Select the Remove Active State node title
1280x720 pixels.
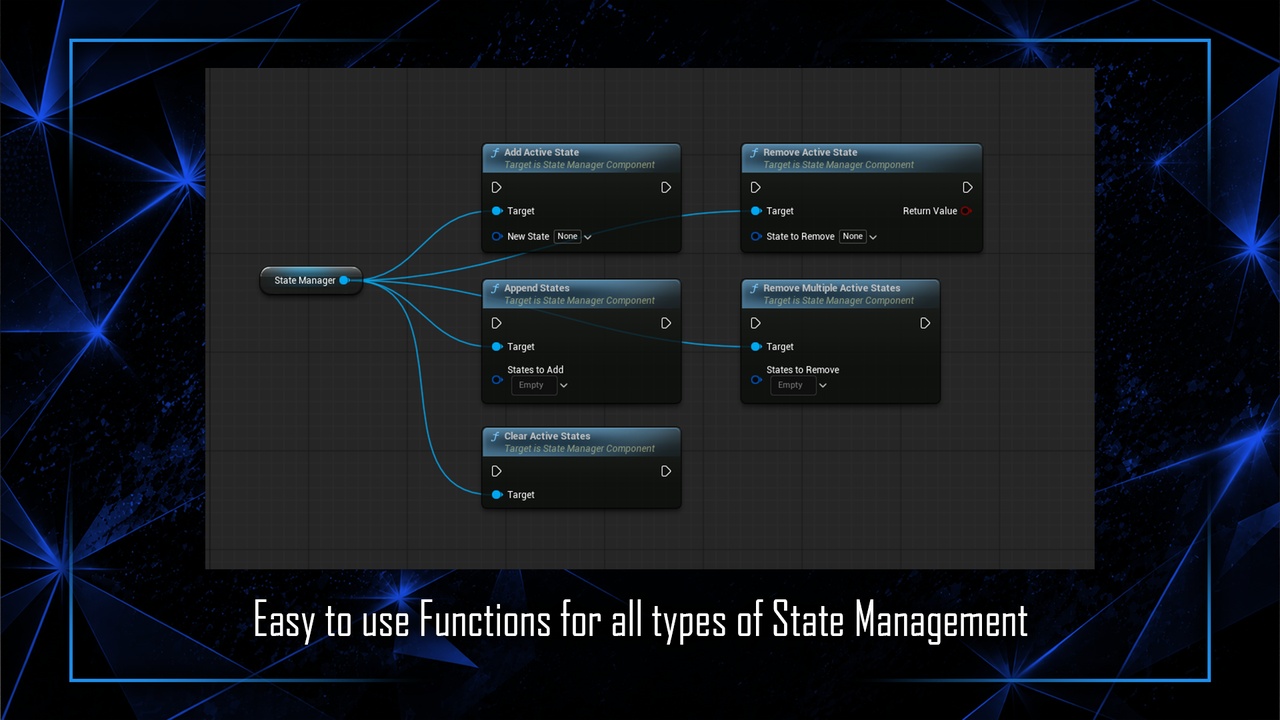click(810, 153)
